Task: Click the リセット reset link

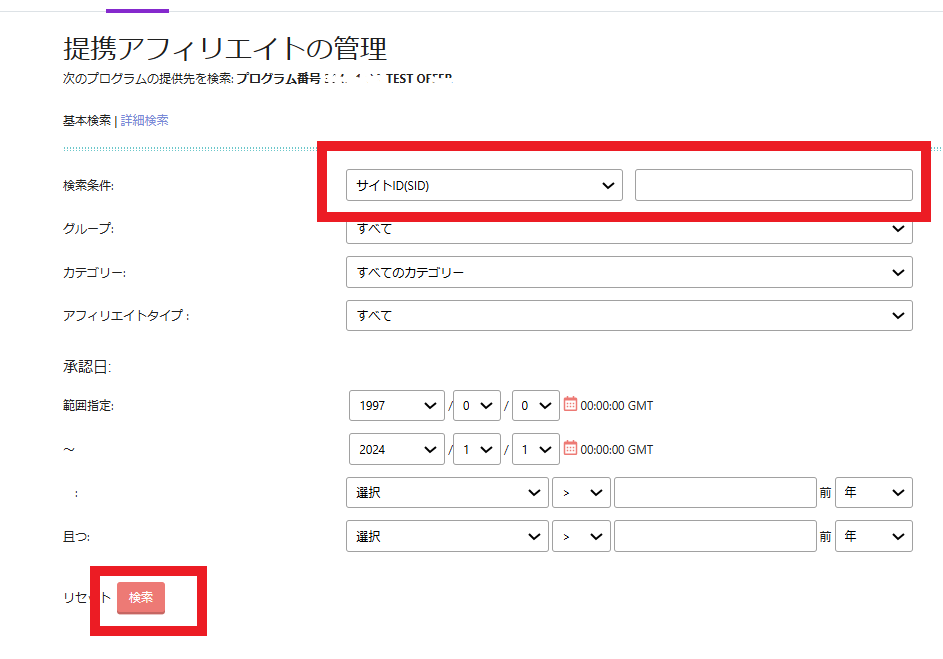Action: coord(86,598)
